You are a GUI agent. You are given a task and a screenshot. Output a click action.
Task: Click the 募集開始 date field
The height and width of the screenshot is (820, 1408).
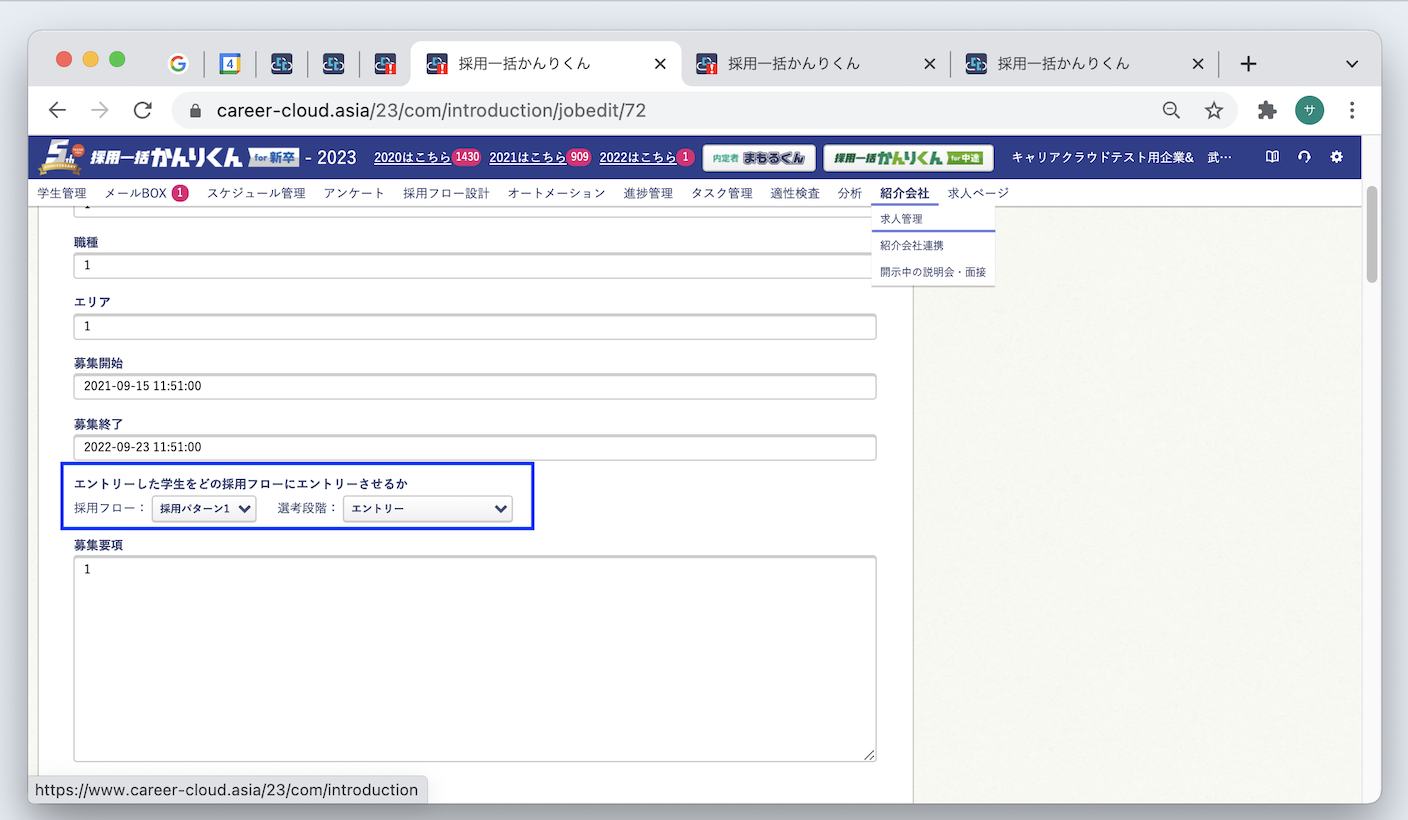474,386
